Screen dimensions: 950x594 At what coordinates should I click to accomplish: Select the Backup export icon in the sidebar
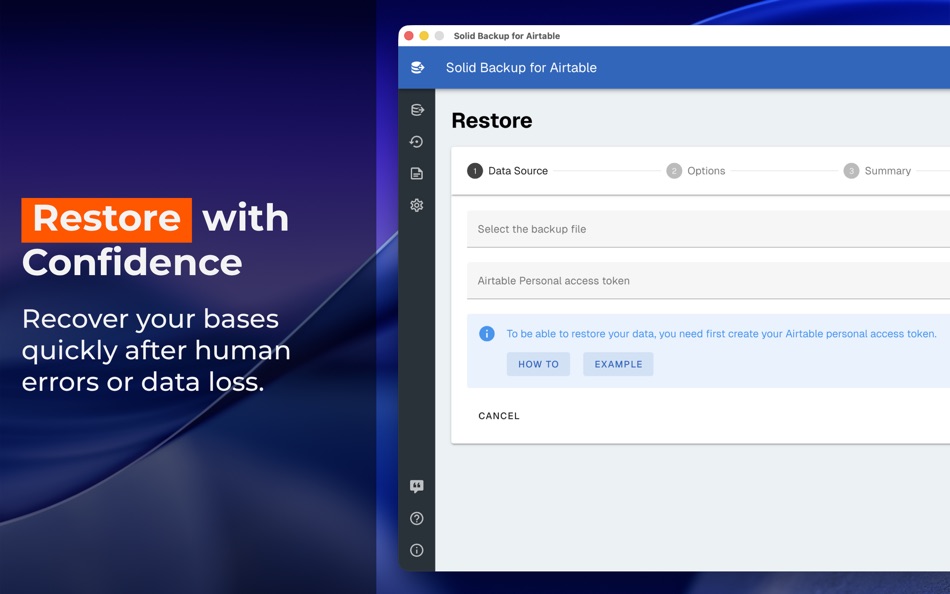point(417,109)
